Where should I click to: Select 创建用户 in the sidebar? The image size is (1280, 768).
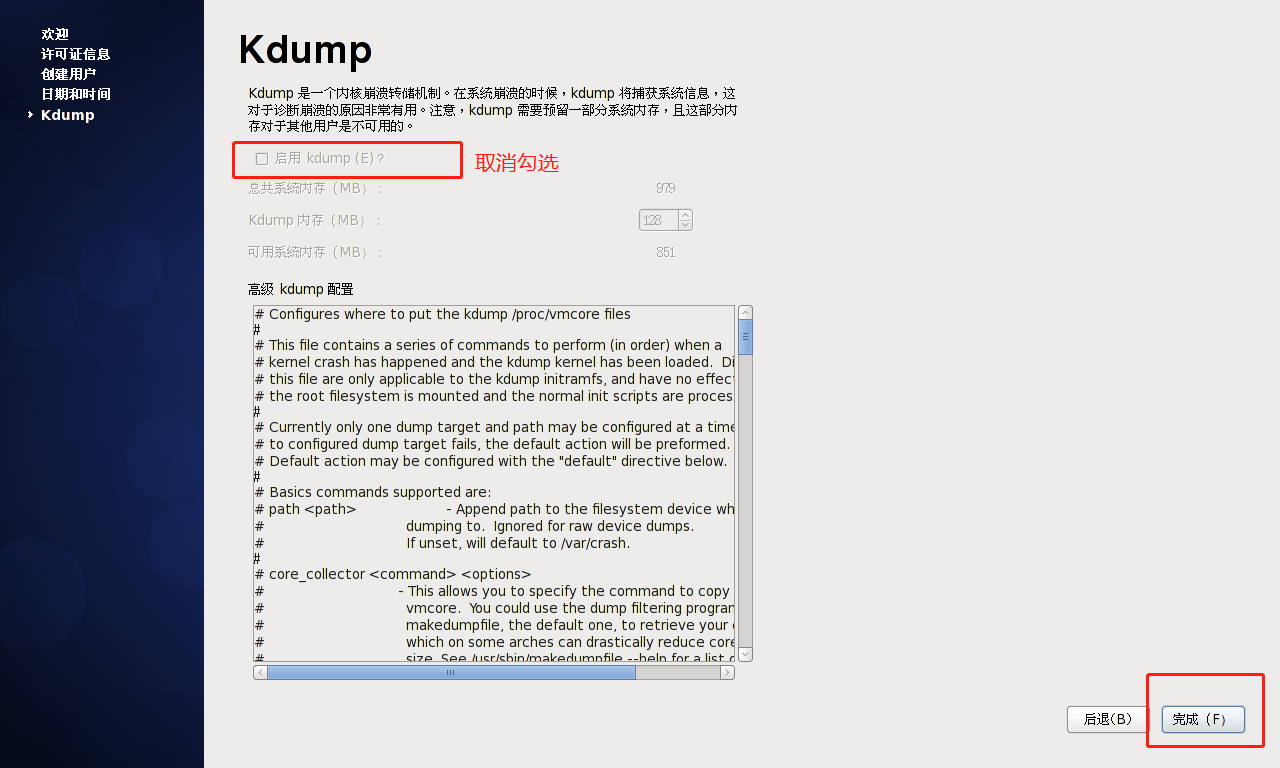[69, 74]
